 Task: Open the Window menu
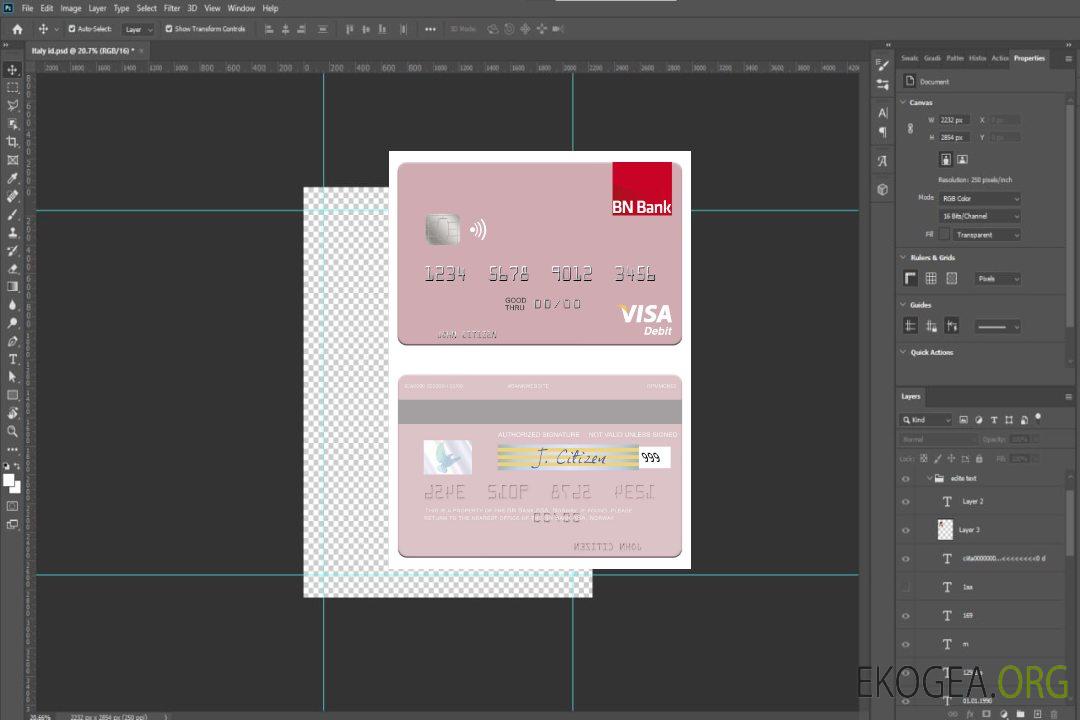pos(241,8)
